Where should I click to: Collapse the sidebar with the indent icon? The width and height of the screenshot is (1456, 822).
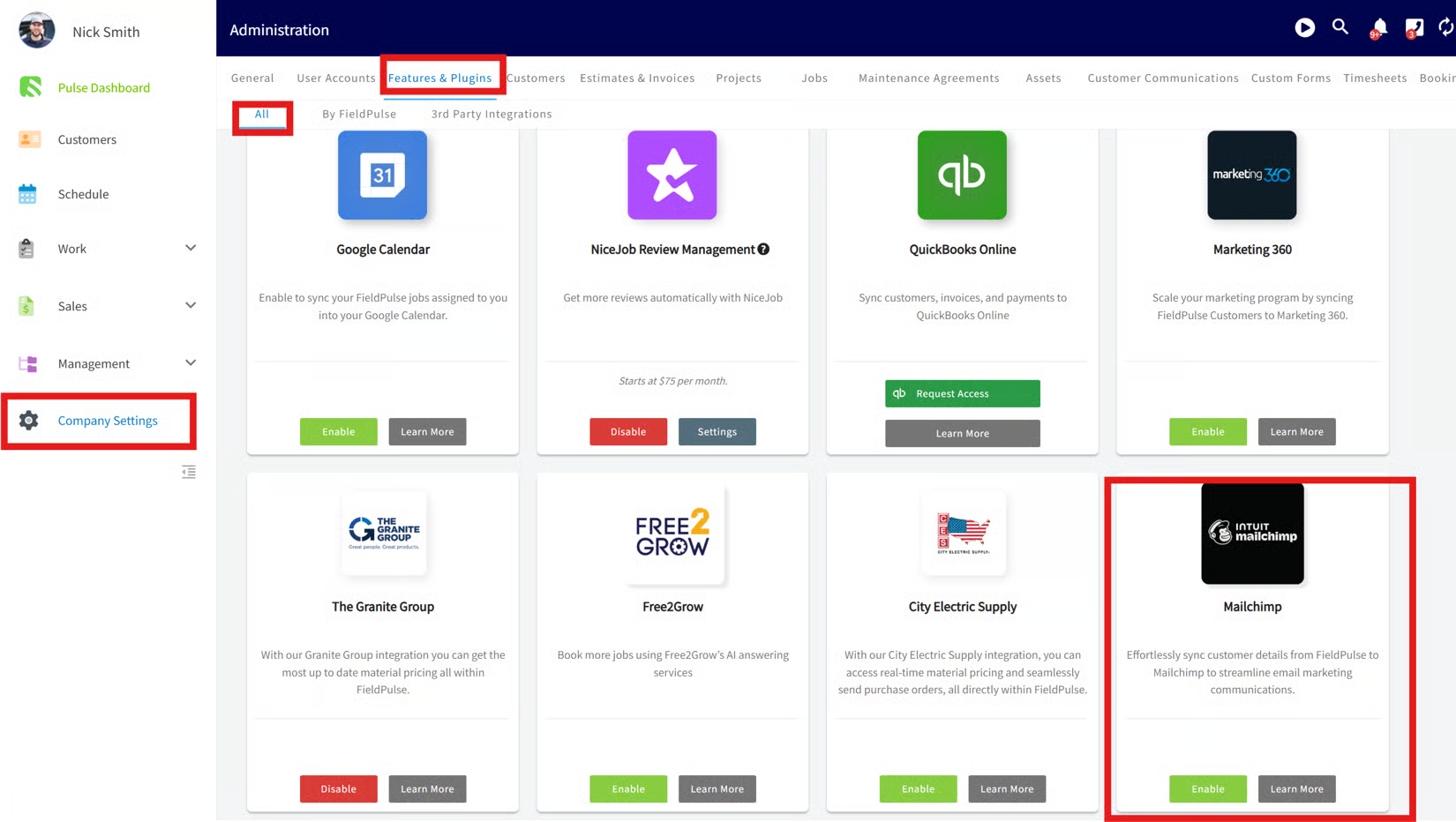tap(189, 472)
